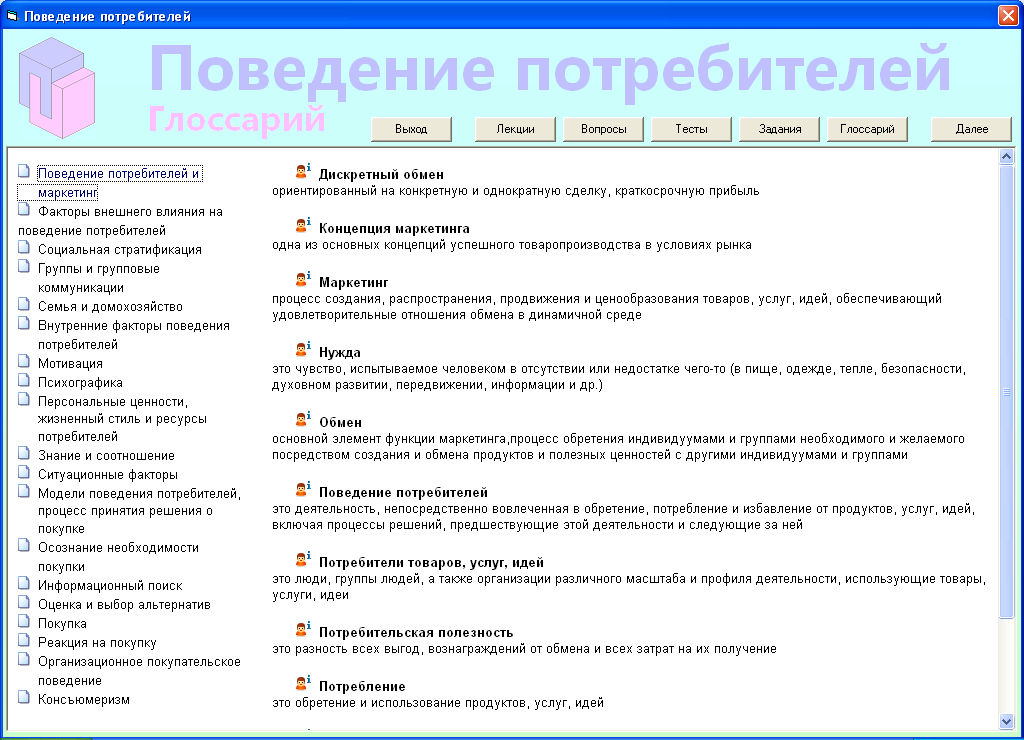This screenshot has width=1024, height=740.
Task: Click the page icon beside 'Знание и соотношение'
Action: pos(24,453)
